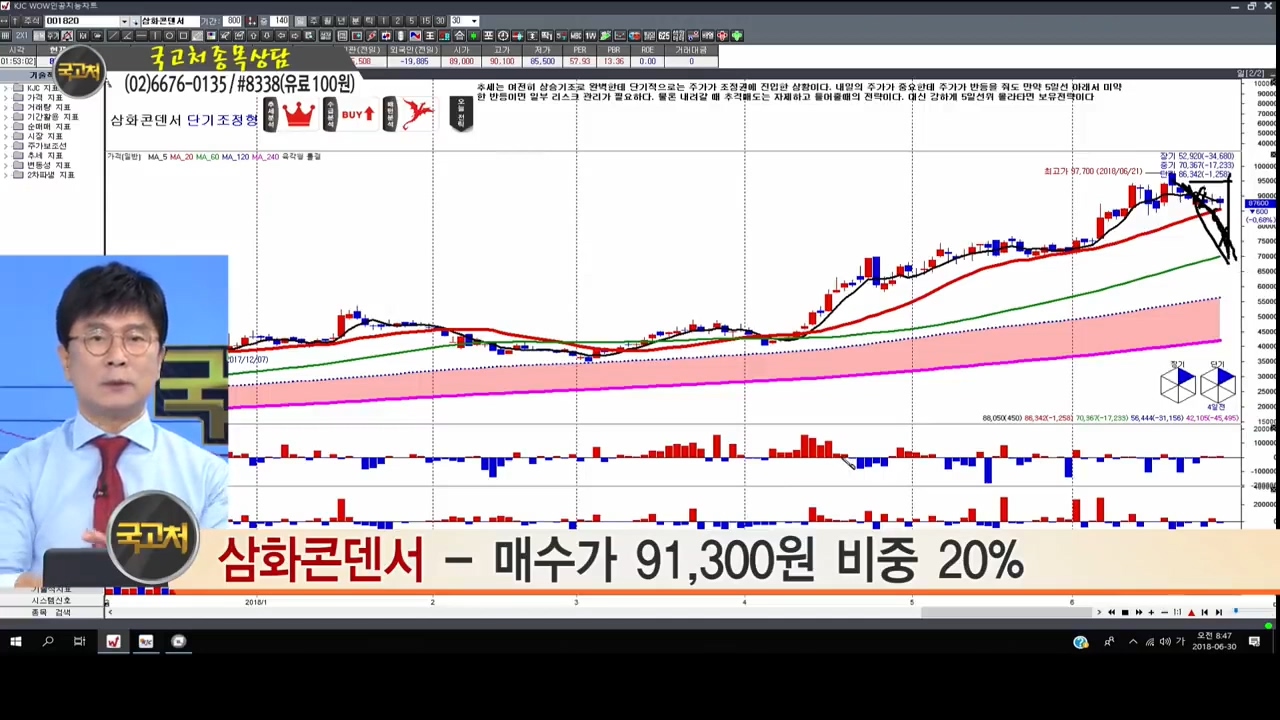
Task: Select the rectangle drawing tool in toolbar
Action: [183, 36]
